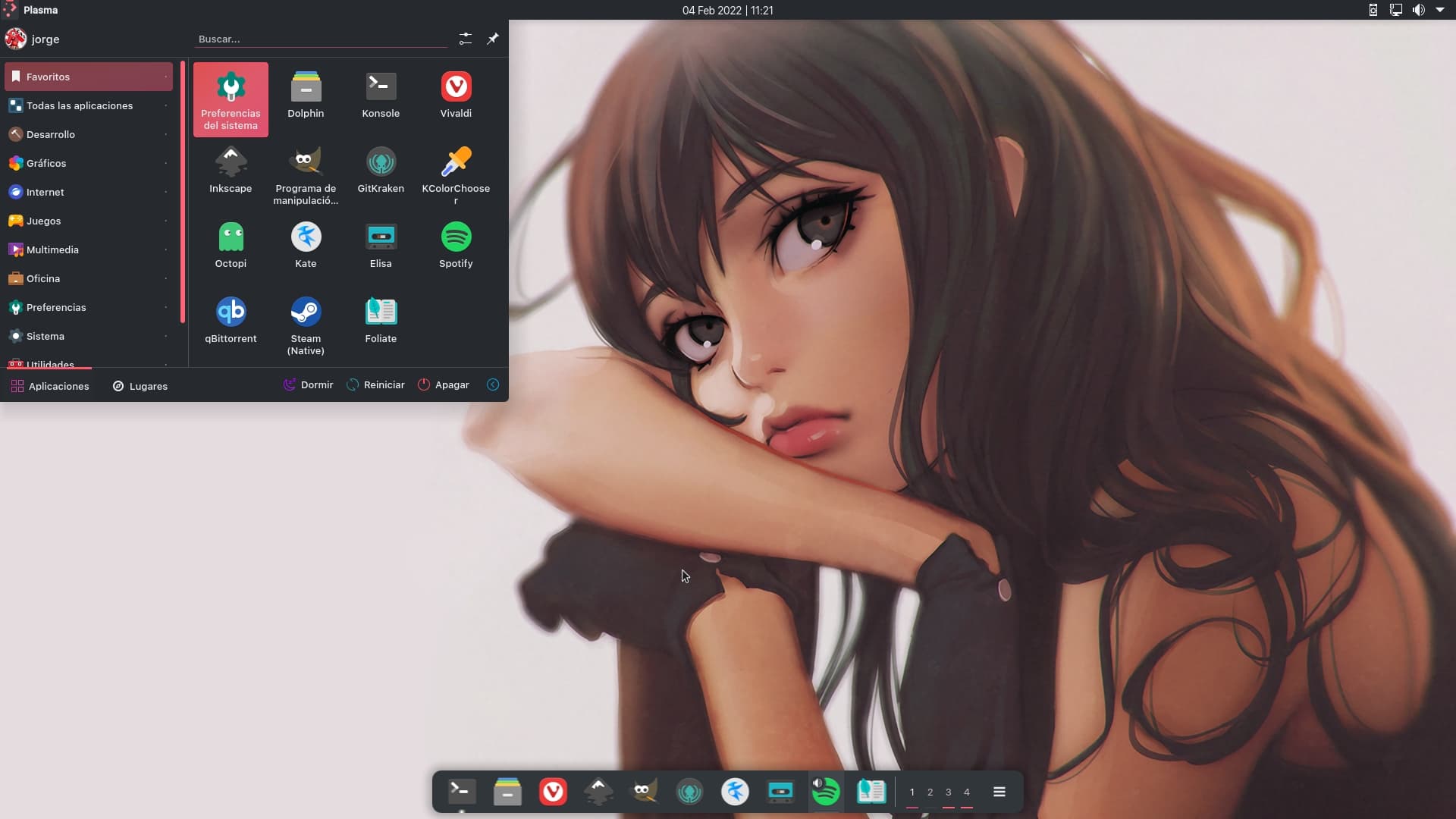Switch to virtual desktop 2
The image size is (1456, 819).
pyautogui.click(x=930, y=792)
